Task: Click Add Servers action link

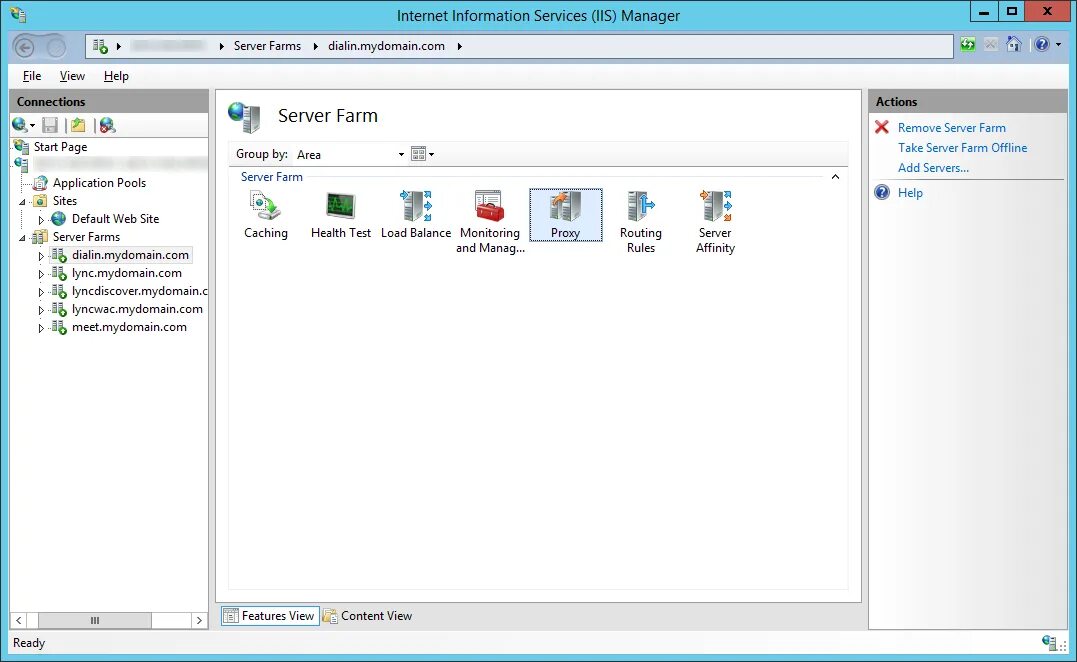Action: [933, 168]
